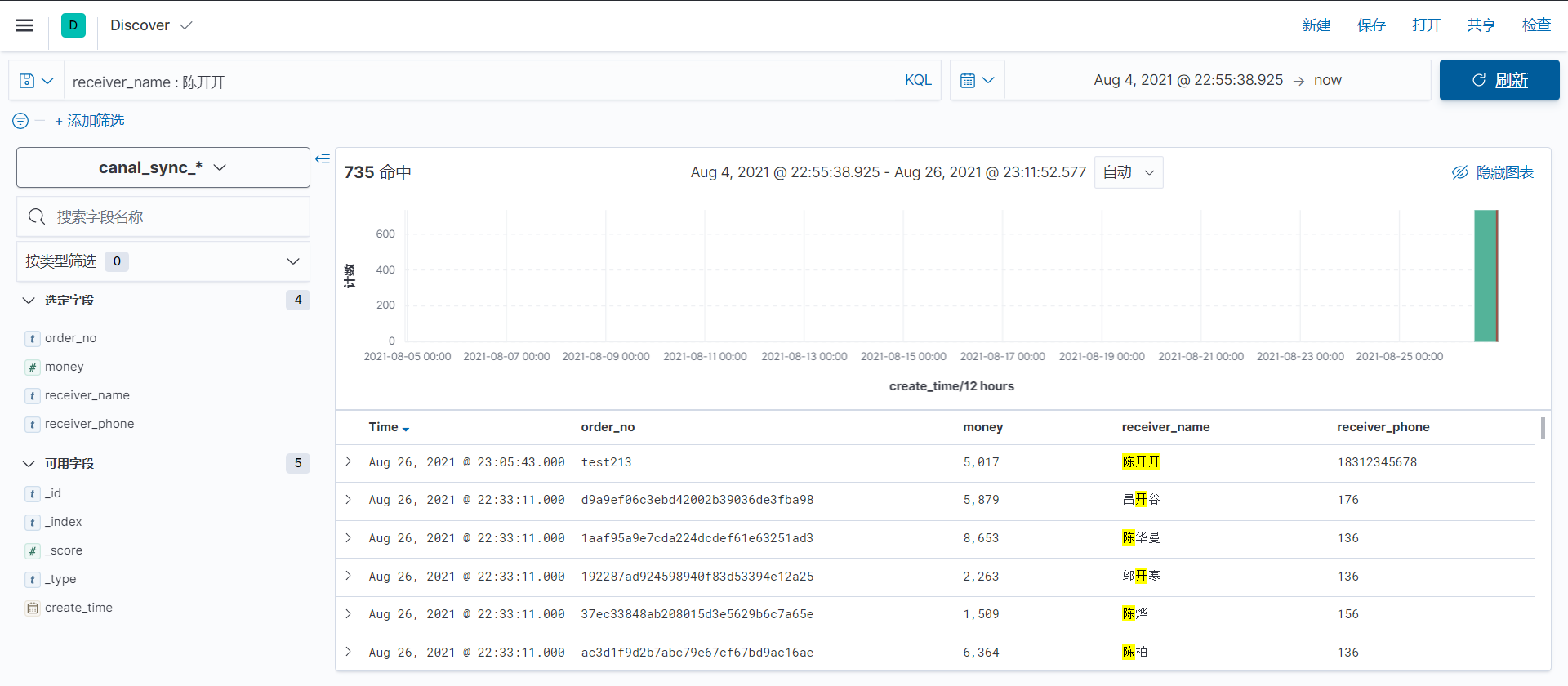The image size is (1568, 686).
Task: Click the + 添加筛选 link
Action: pos(90,121)
